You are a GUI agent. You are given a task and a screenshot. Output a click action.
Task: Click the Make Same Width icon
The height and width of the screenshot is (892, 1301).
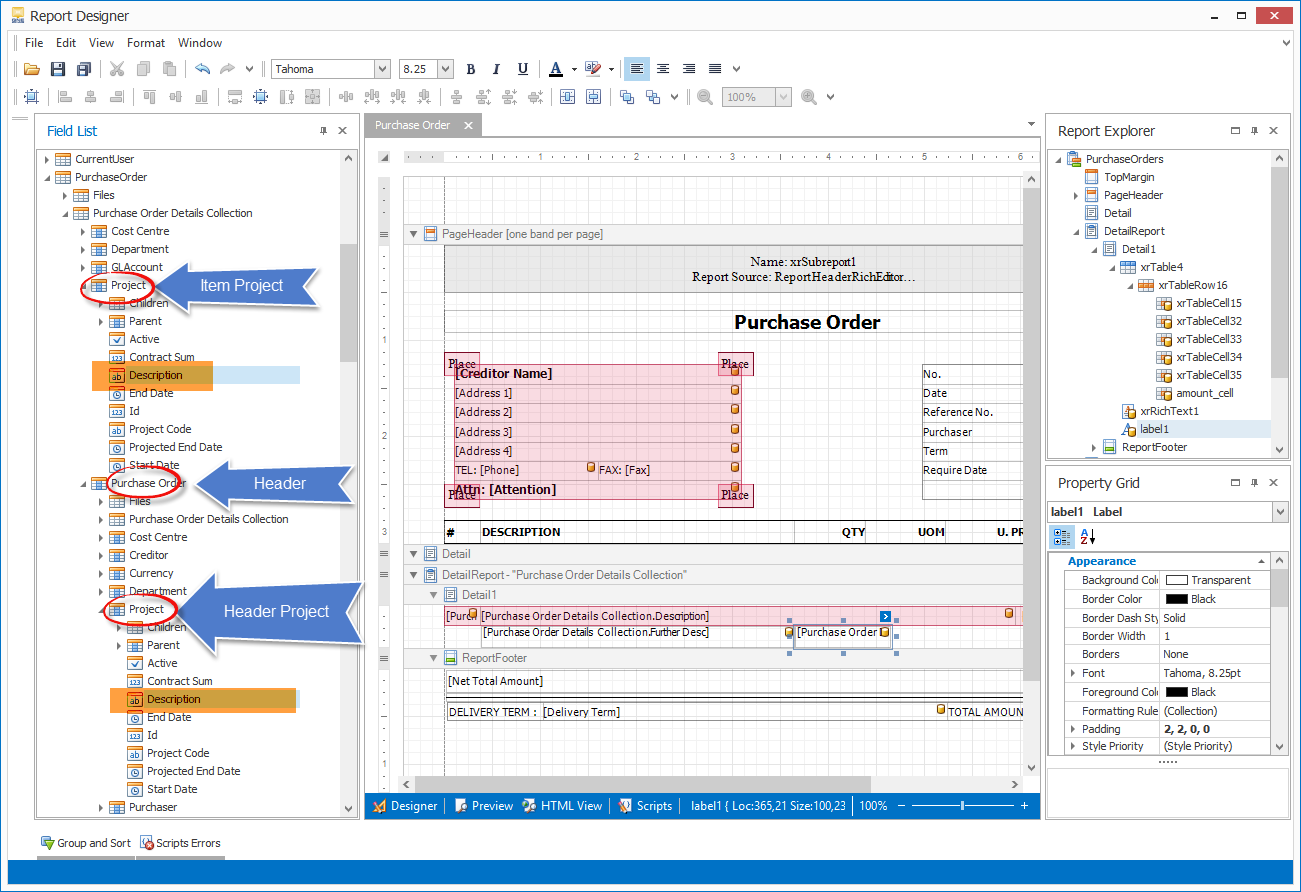coord(236,97)
